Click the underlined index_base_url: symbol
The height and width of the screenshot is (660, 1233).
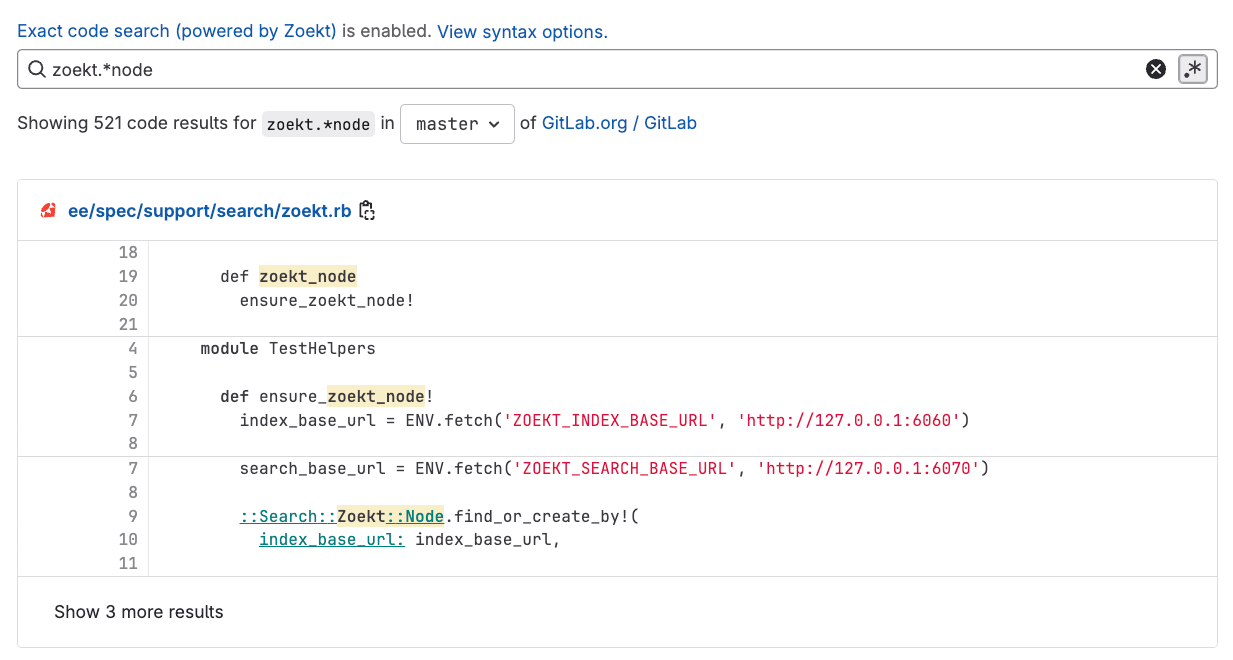[332, 540]
